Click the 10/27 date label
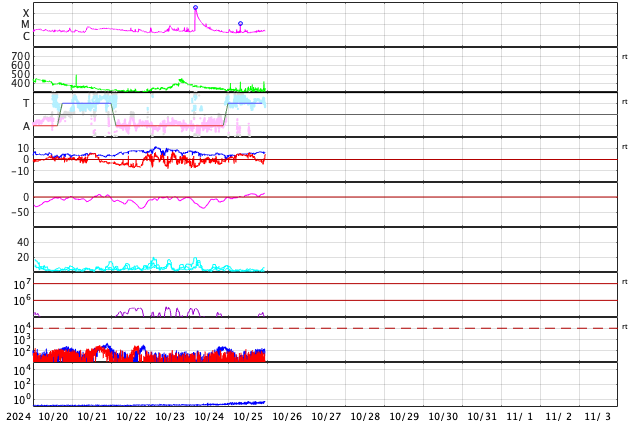634x424 pixels. (326, 417)
